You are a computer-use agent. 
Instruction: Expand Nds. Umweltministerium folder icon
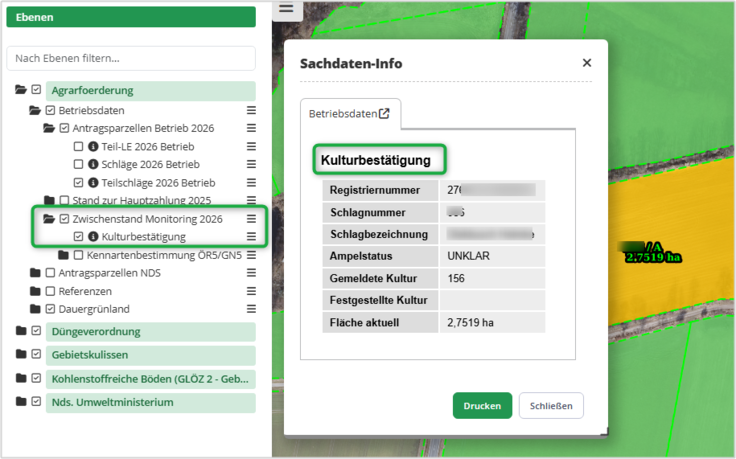(x=21, y=401)
